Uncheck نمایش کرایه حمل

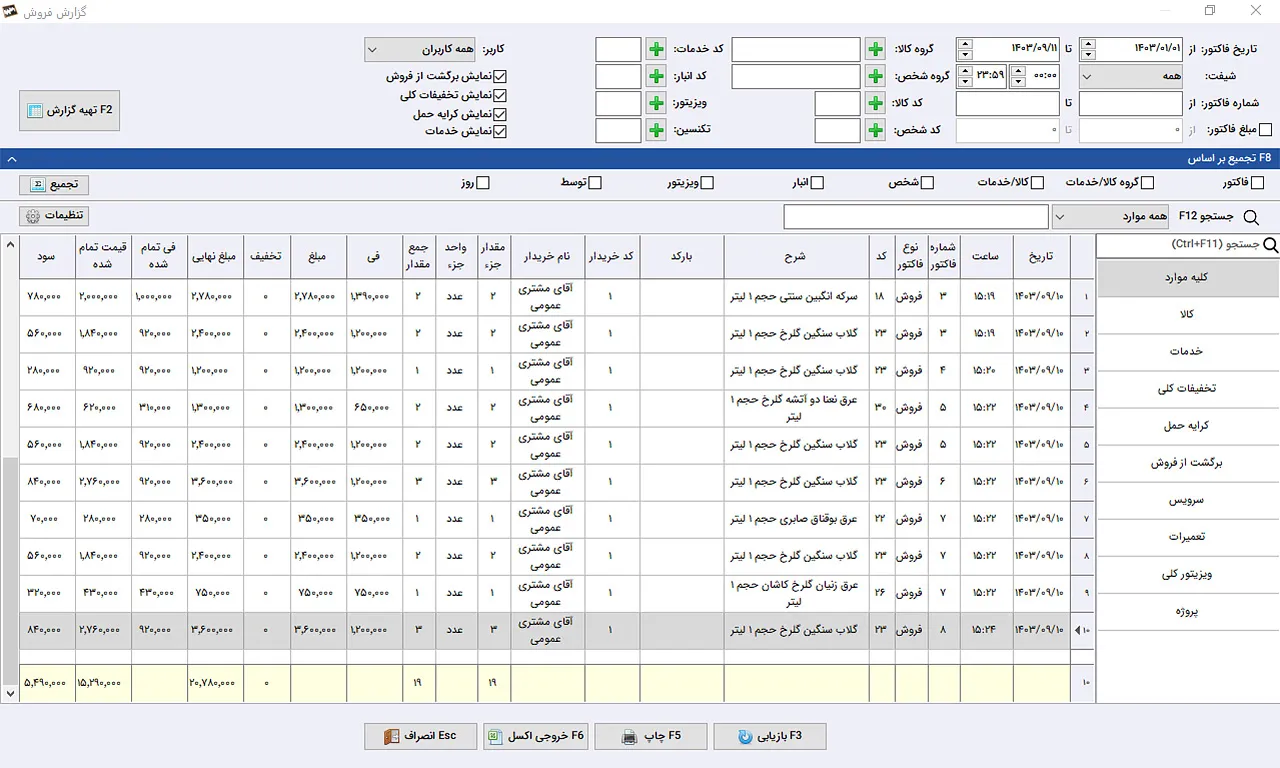pyautogui.click(x=501, y=114)
